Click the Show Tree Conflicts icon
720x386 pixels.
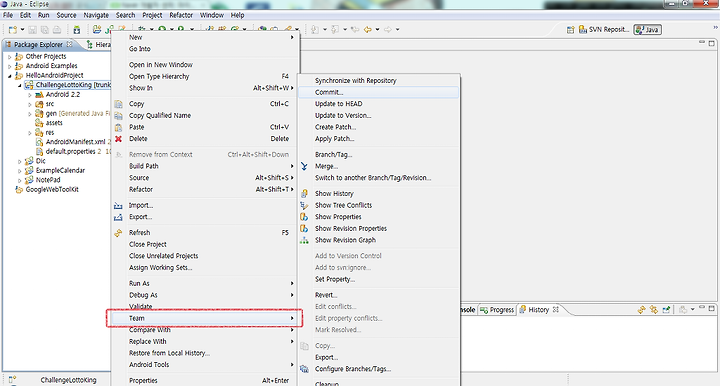coord(304,205)
